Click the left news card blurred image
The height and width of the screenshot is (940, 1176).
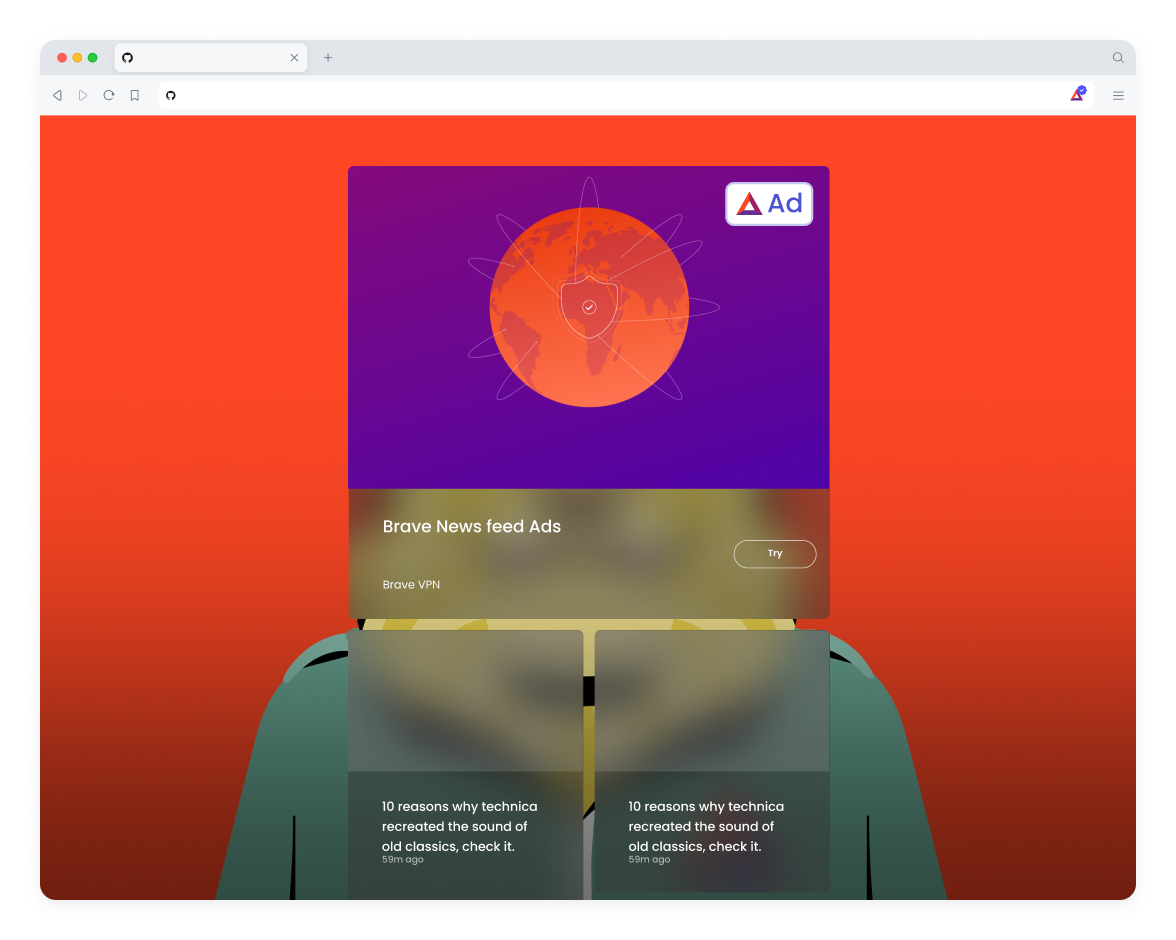click(x=466, y=701)
